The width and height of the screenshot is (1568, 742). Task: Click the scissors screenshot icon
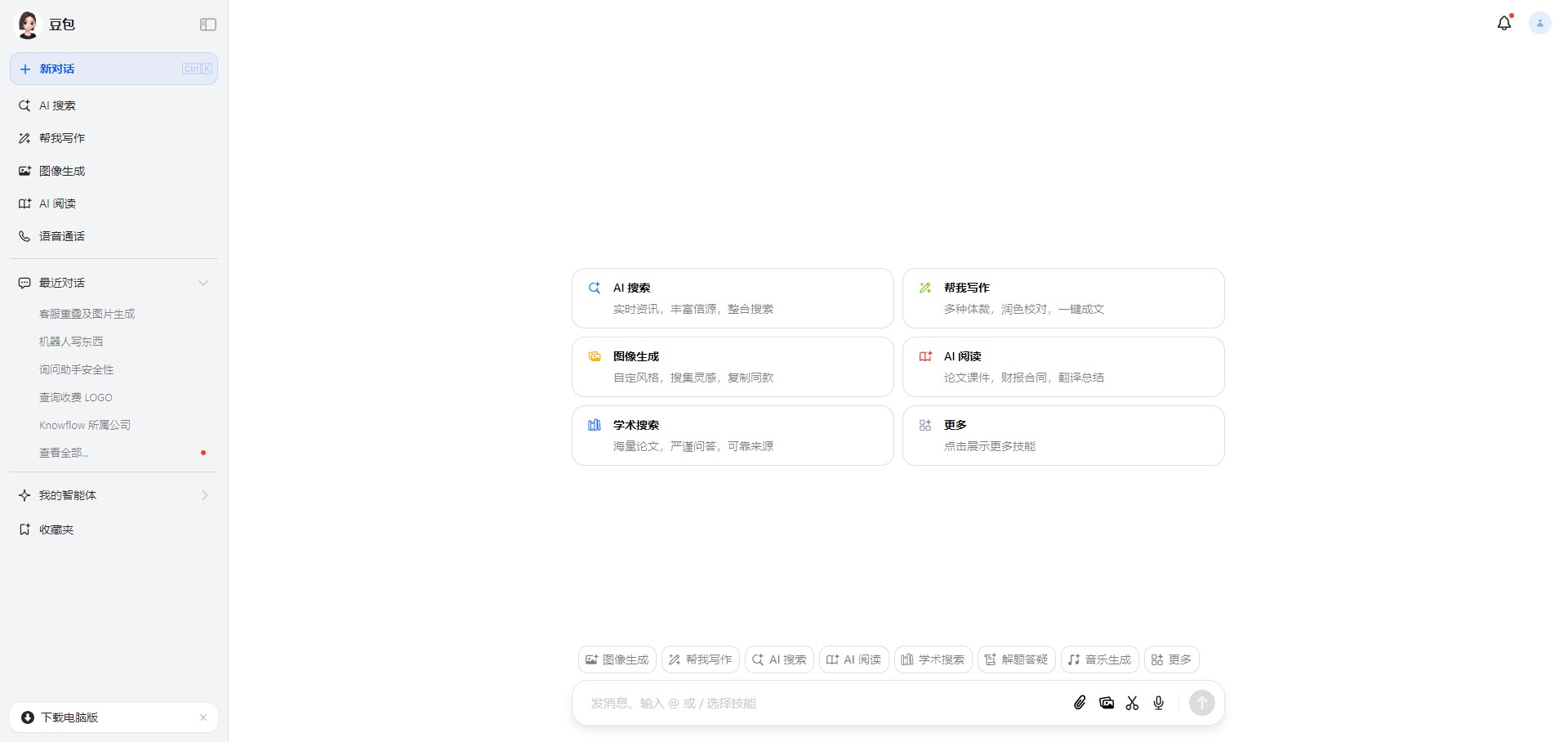[1132, 703]
